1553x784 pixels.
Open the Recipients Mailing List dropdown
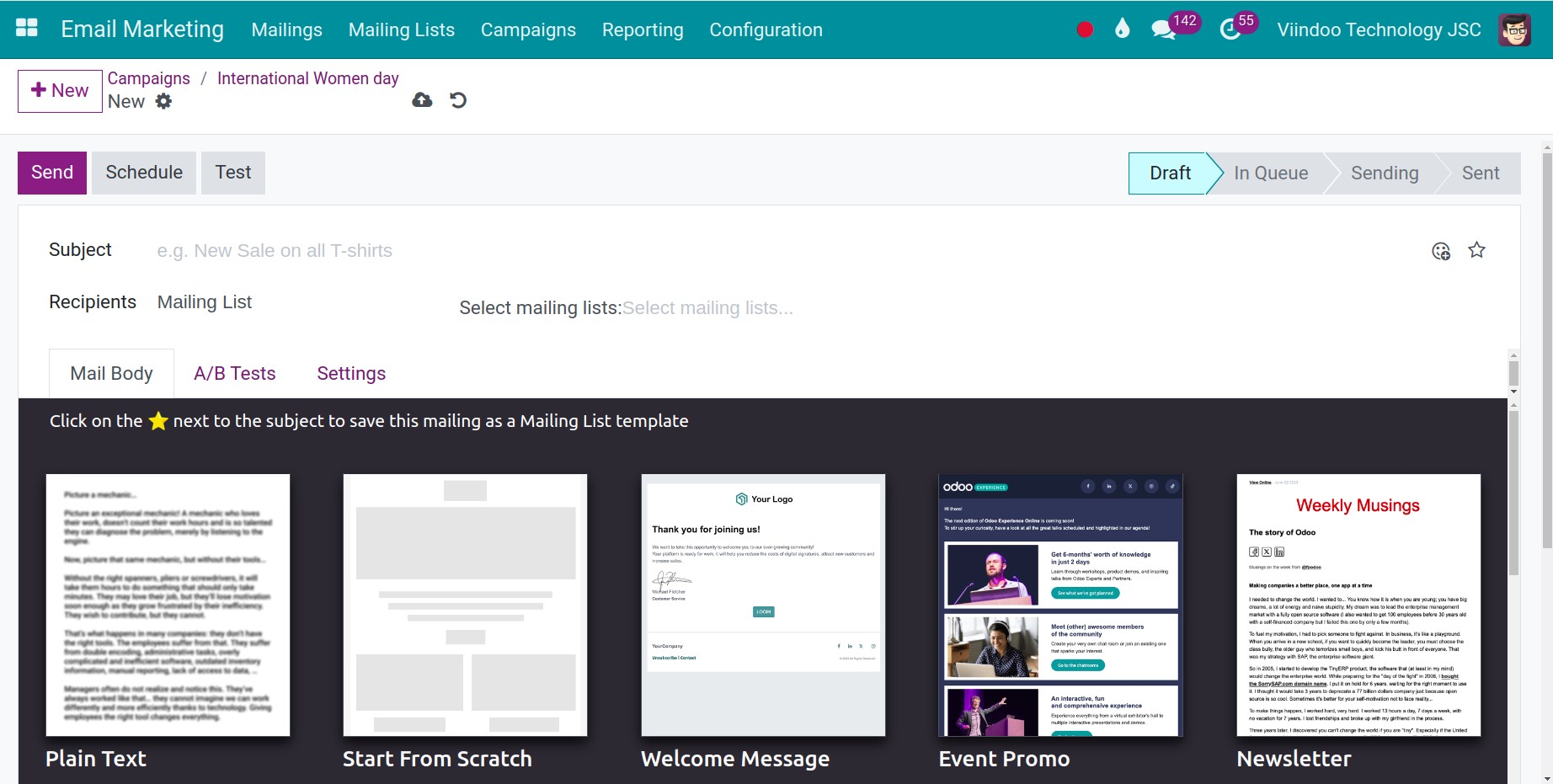click(x=295, y=302)
